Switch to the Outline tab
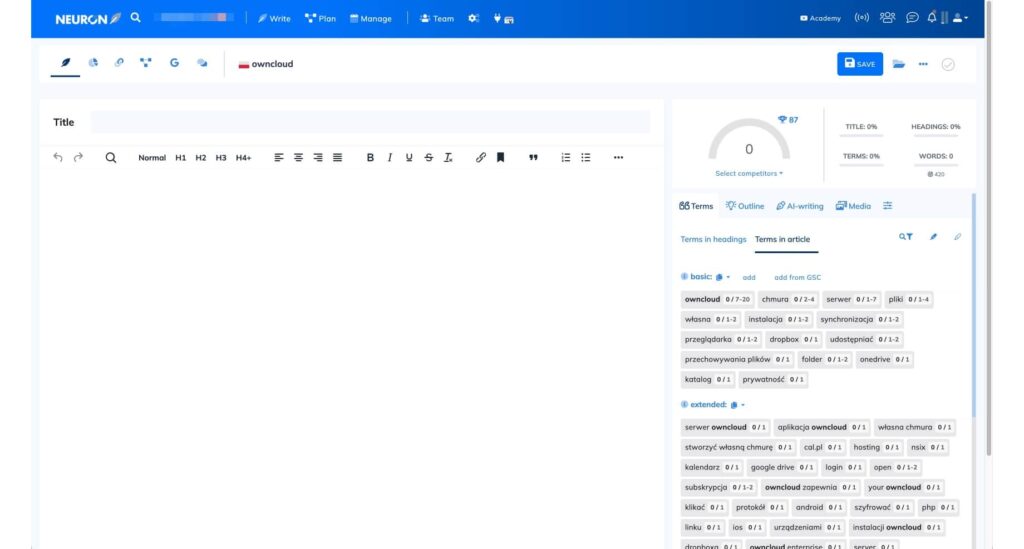 point(745,206)
